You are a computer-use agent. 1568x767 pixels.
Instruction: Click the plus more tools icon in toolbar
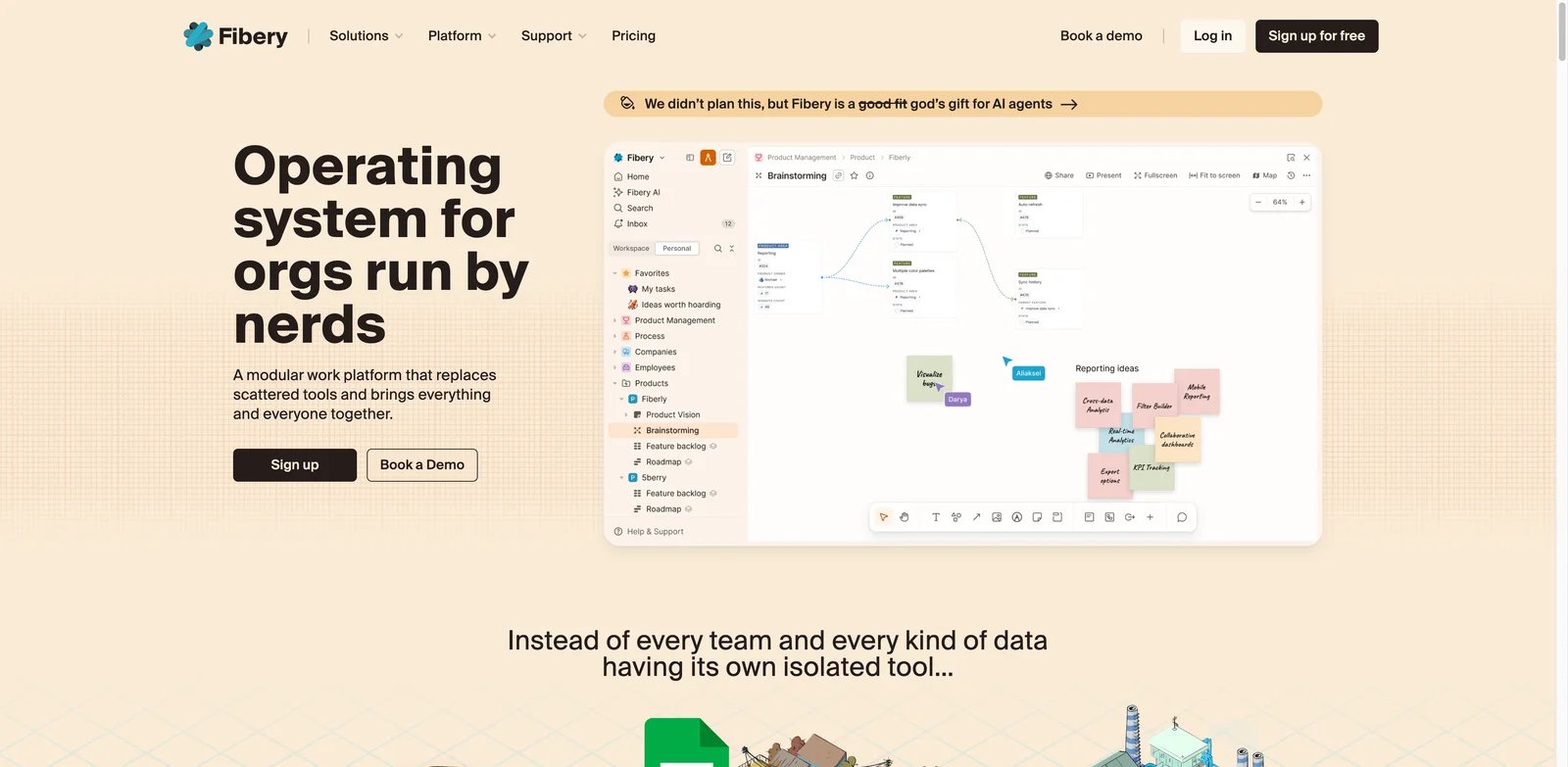tap(1151, 517)
